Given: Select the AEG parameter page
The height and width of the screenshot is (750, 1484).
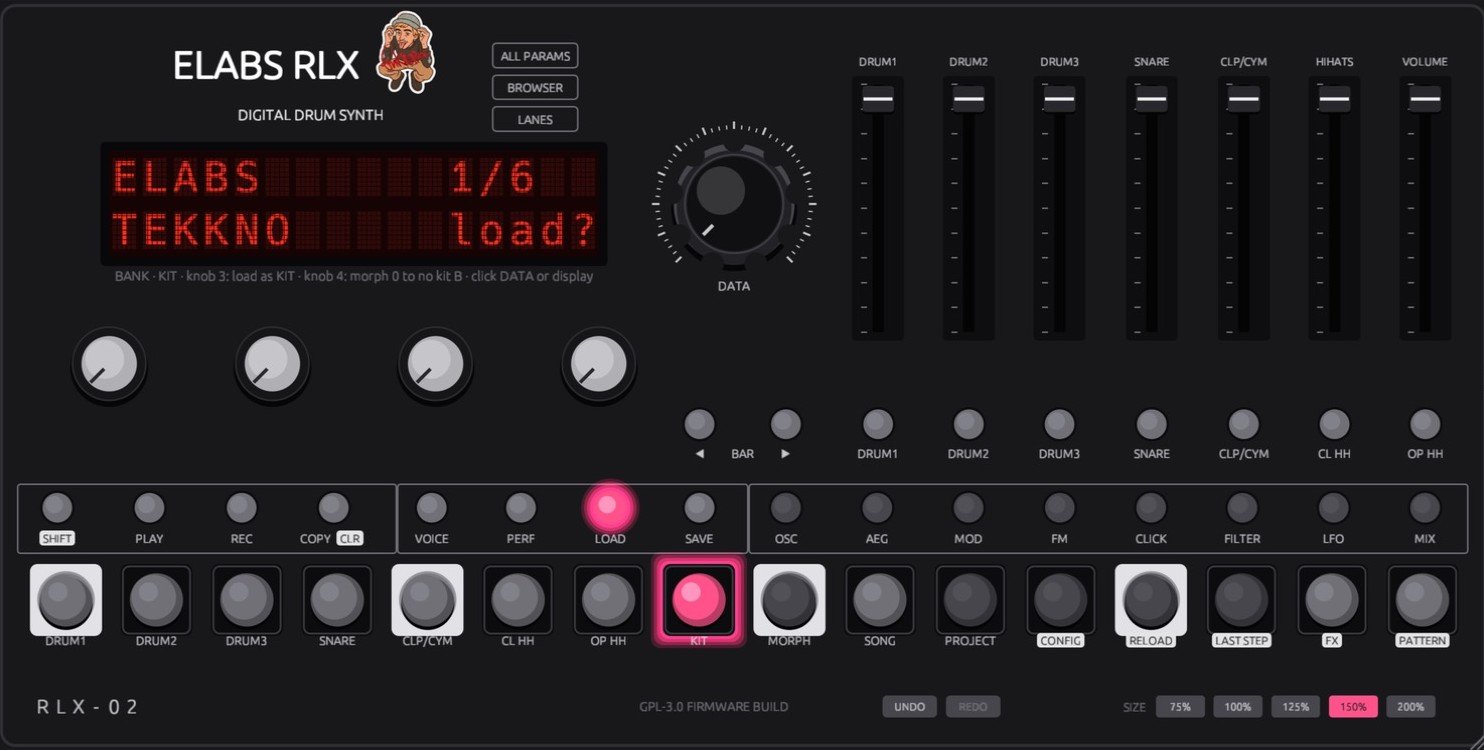Looking at the screenshot, I should (x=877, y=508).
